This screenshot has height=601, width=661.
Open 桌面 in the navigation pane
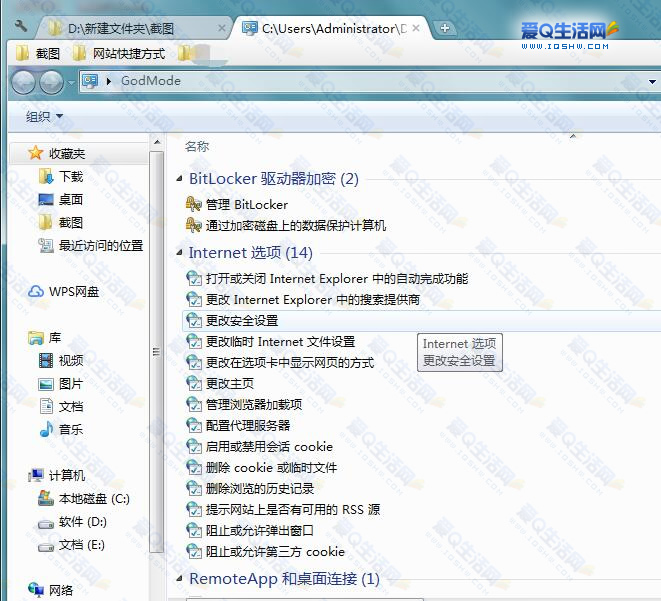coord(61,199)
